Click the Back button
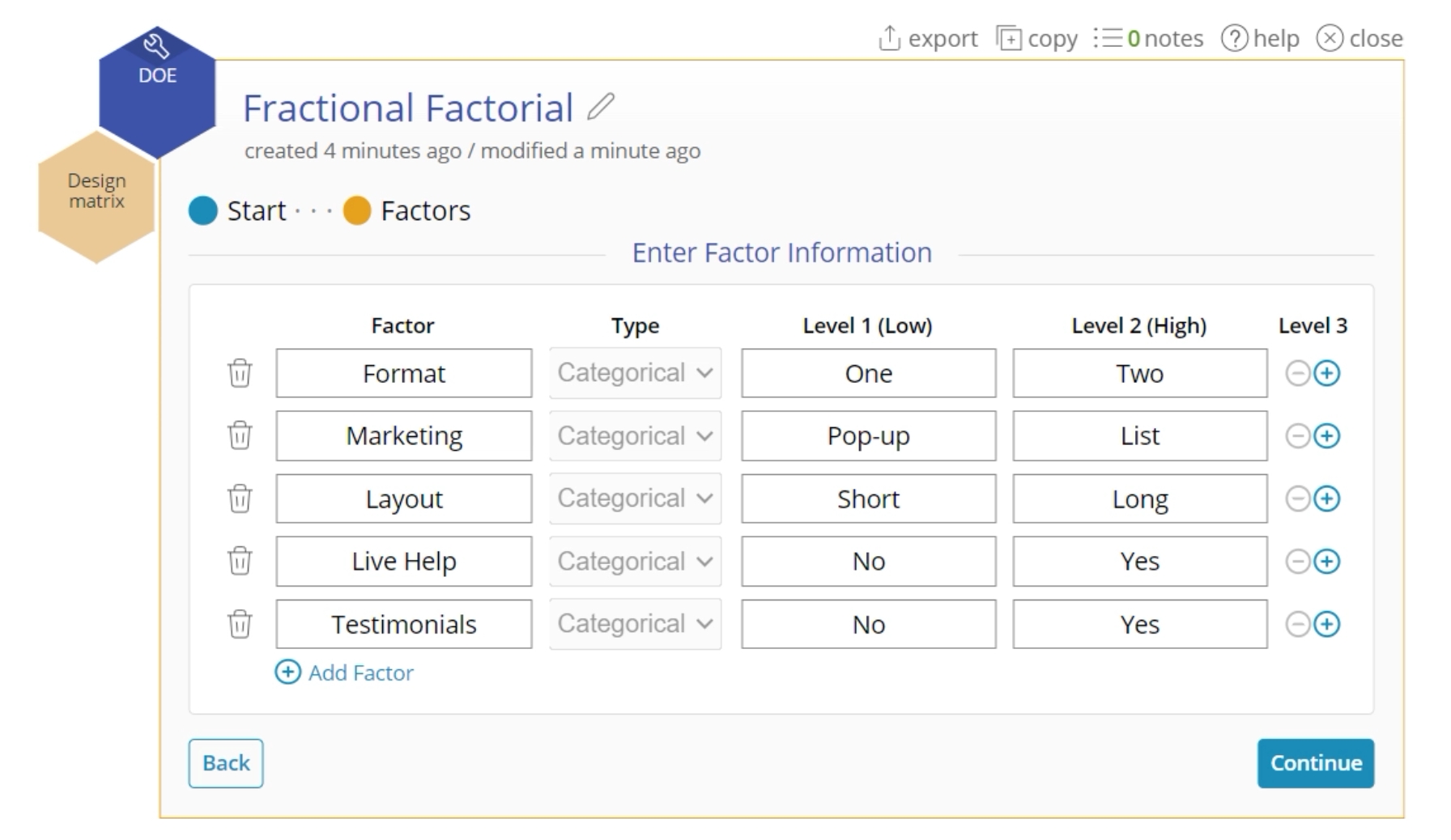Screen dimensions: 1451x840 coord(226,762)
